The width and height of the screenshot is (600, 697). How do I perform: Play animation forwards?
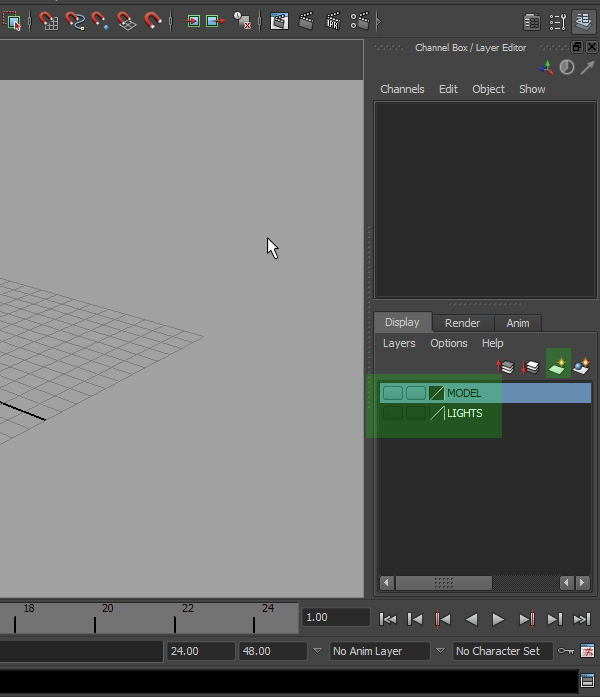tap(498, 619)
